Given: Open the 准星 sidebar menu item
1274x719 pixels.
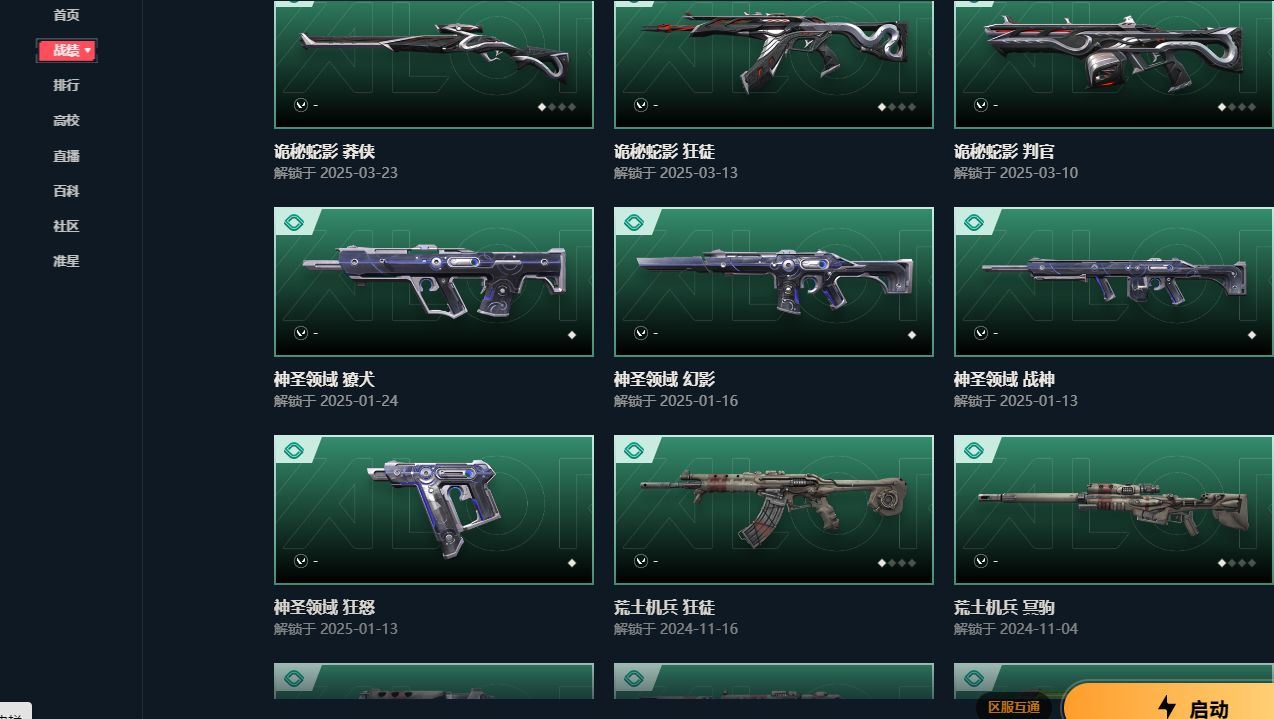Looking at the screenshot, I should coord(66,261).
